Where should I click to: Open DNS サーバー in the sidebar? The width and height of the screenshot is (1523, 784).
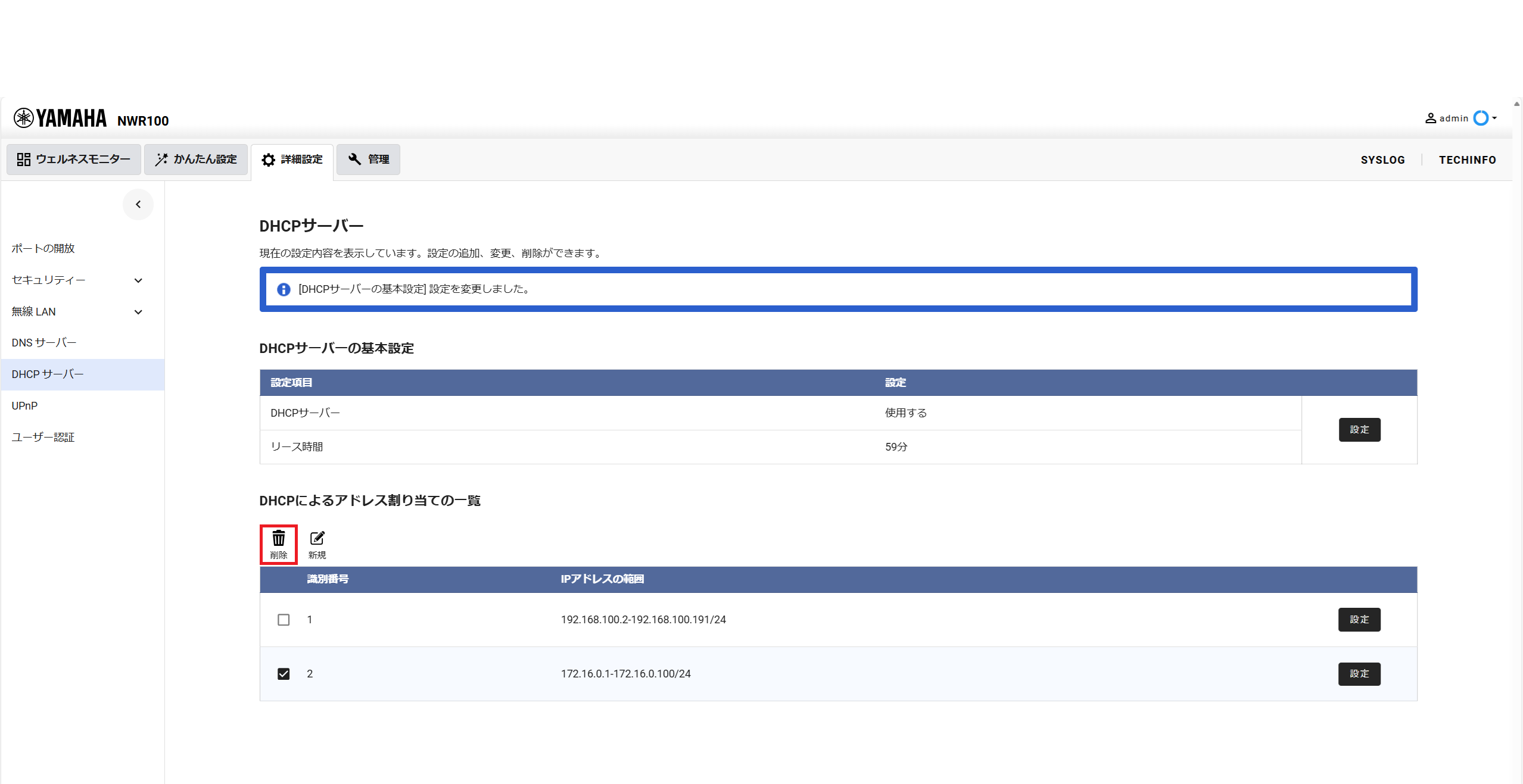(x=44, y=343)
